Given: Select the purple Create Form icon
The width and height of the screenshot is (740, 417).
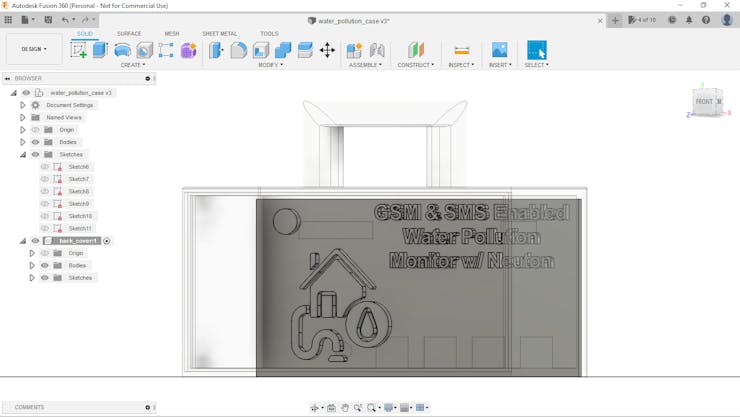Looking at the screenshot, I should tap(188, 50).
